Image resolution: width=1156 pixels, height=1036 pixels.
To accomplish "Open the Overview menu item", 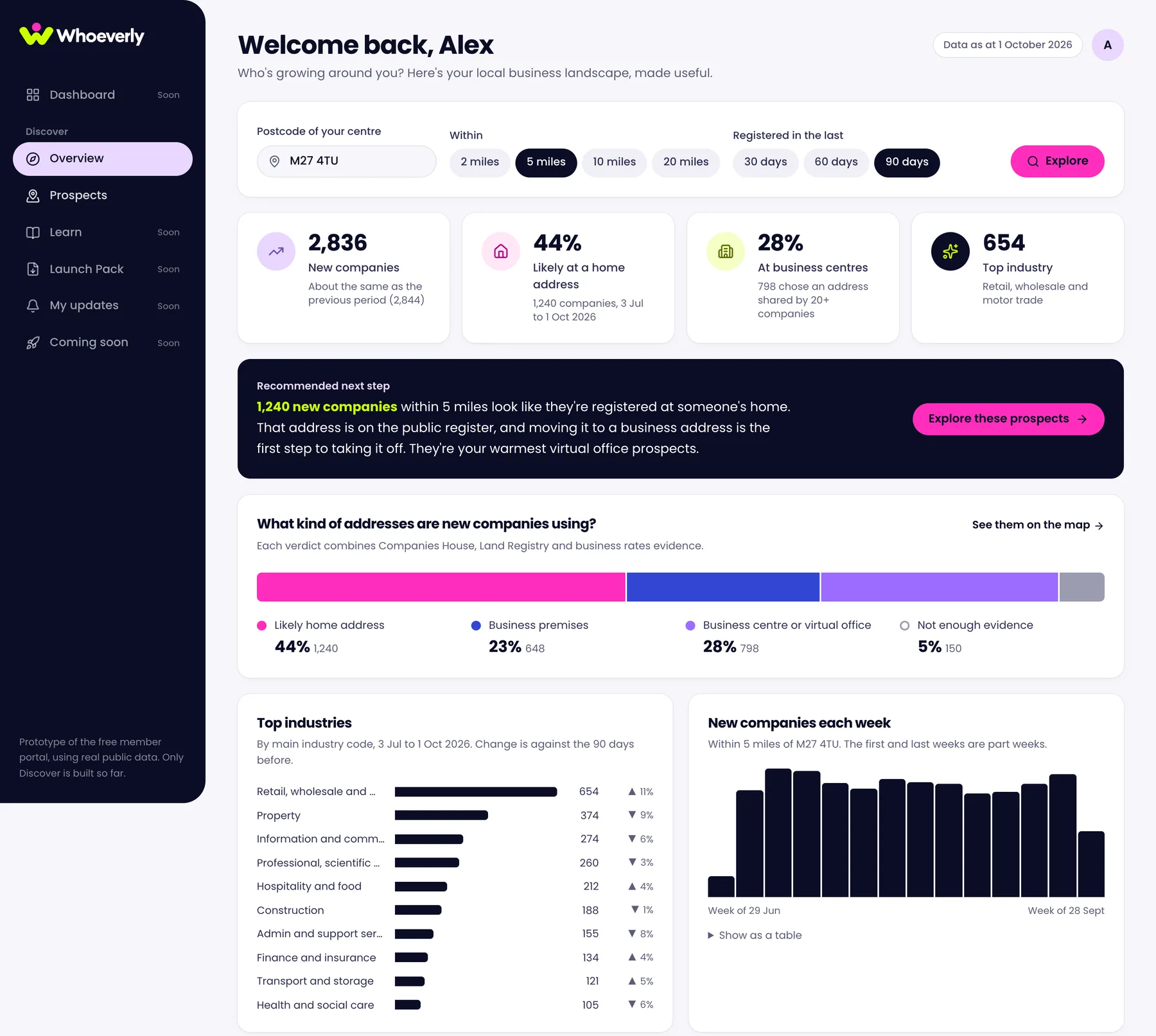I will 103,159.
